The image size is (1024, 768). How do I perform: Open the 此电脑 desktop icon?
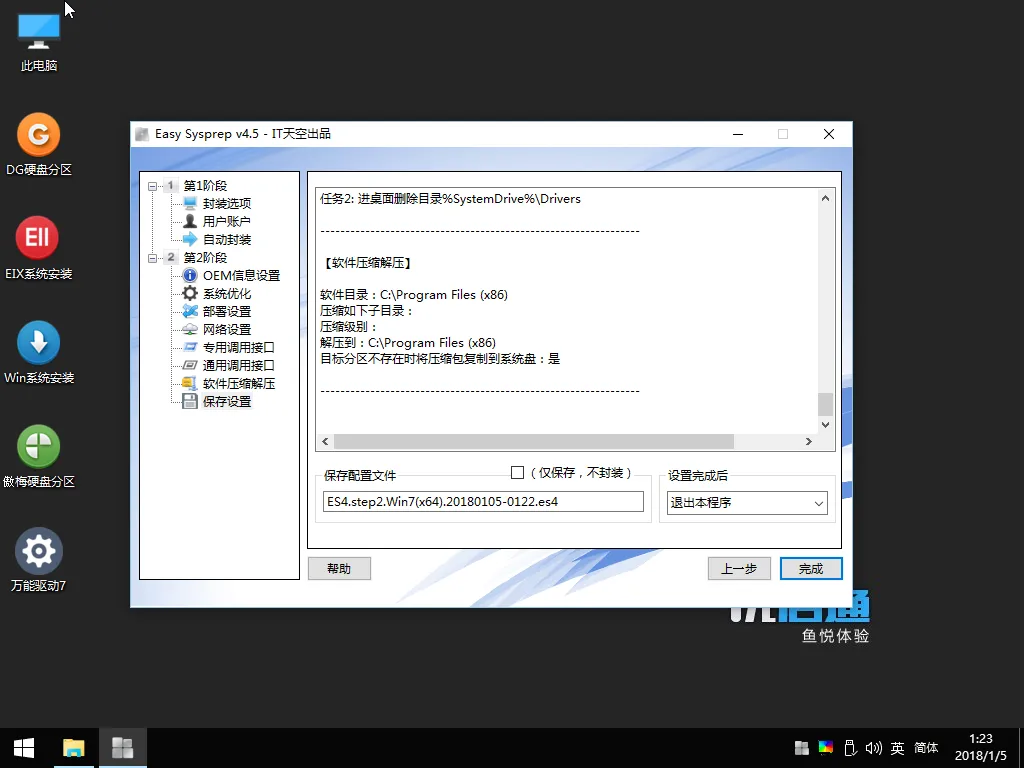39,43
